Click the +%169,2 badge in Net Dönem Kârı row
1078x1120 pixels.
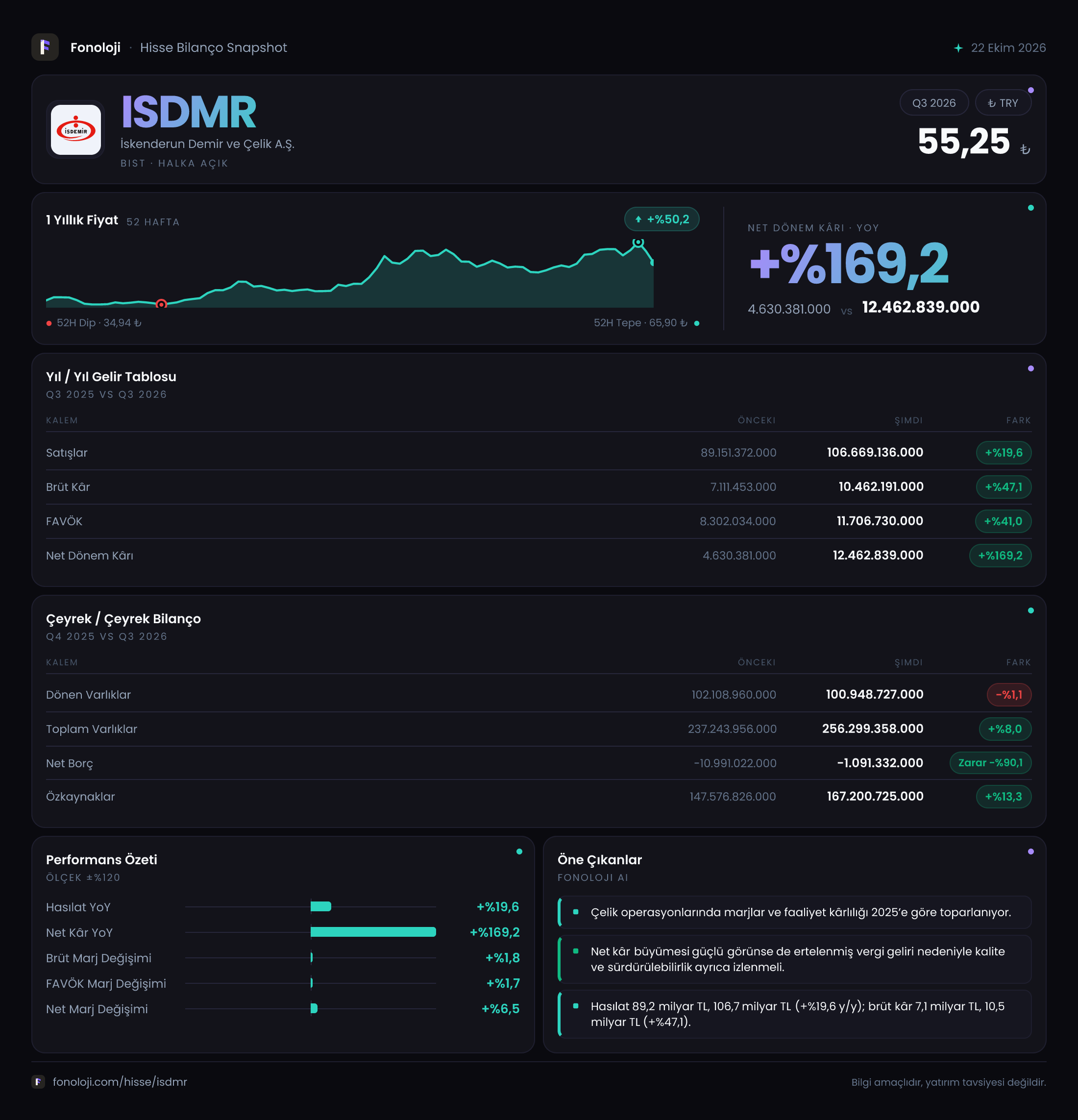coord(1000,556)
